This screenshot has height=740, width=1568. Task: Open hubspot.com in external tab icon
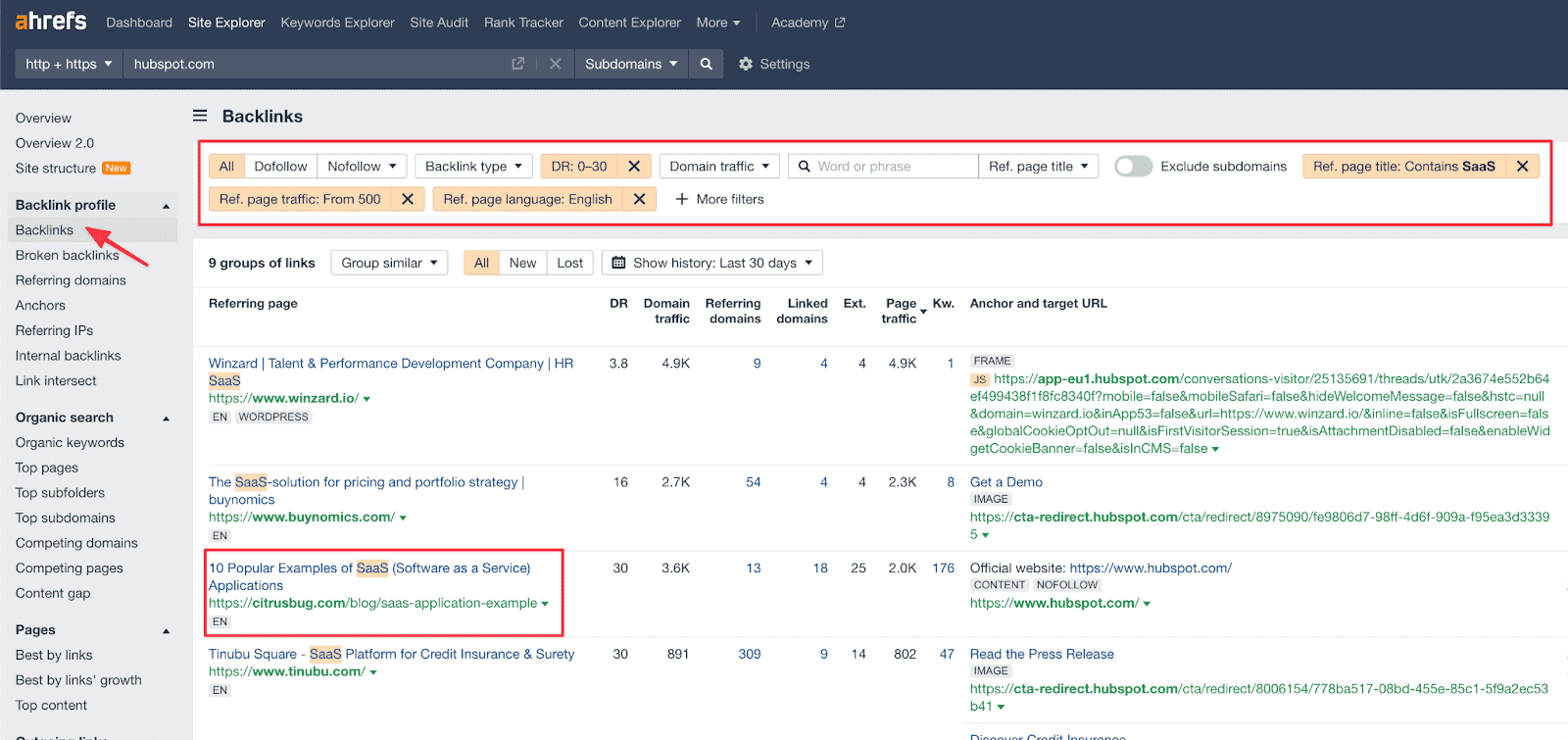[x=517, y=64]
